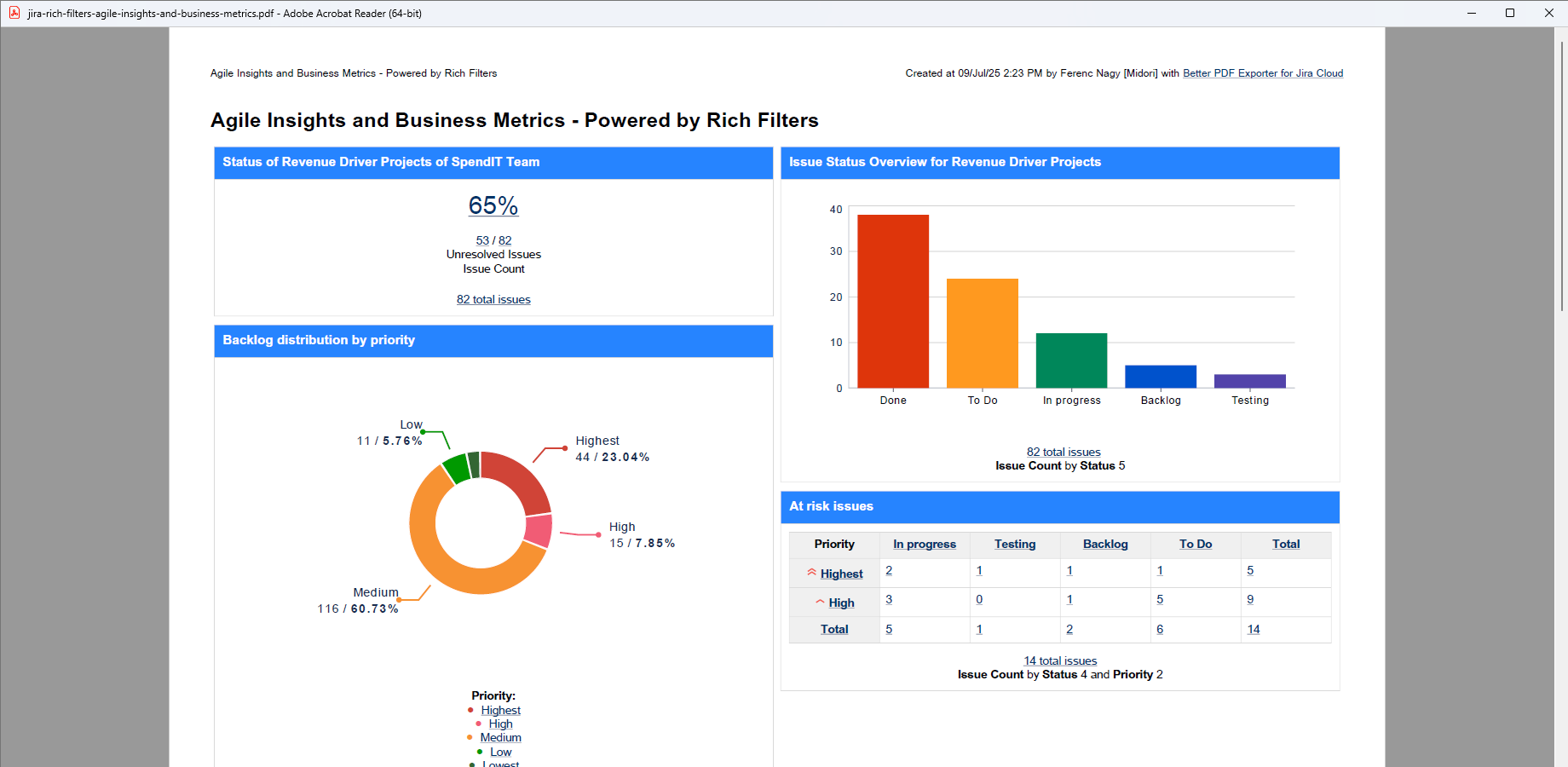1568x767 pixels.
Task: Open the 14 total issues link
Action: click(1060, 660)
